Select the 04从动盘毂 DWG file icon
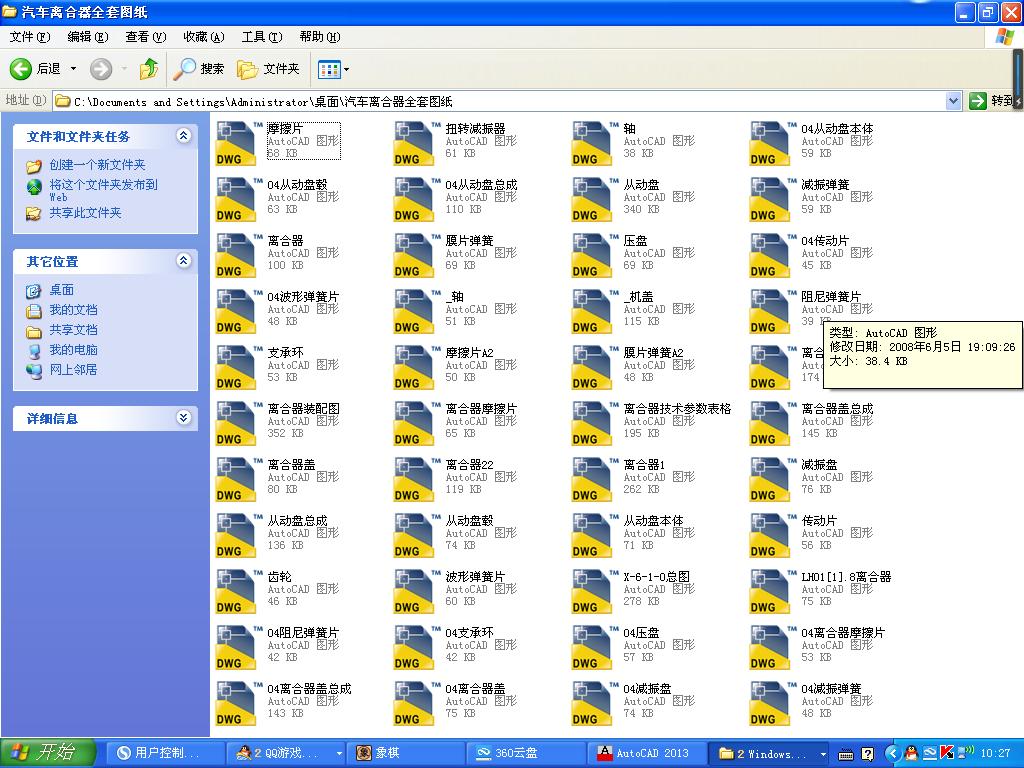 [236, 200]
